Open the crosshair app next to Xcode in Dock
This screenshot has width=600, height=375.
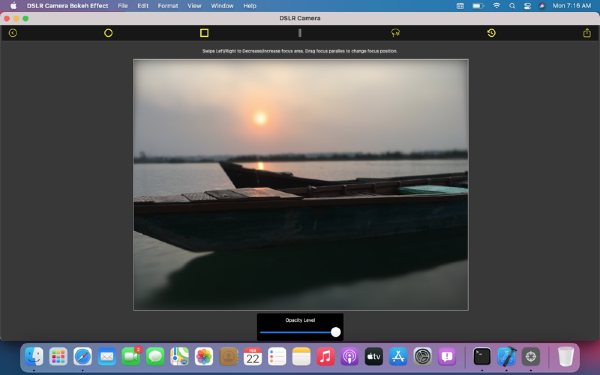tap(531, 357)
